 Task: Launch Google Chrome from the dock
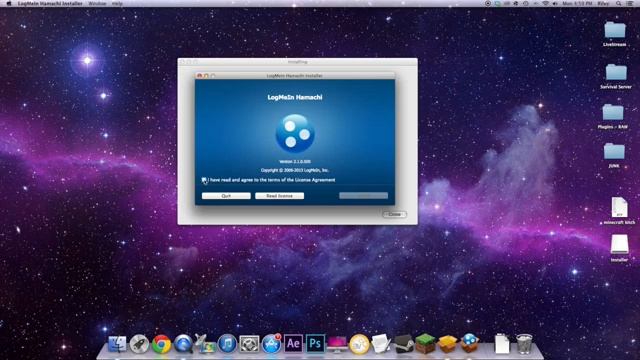tap(161, 344)
